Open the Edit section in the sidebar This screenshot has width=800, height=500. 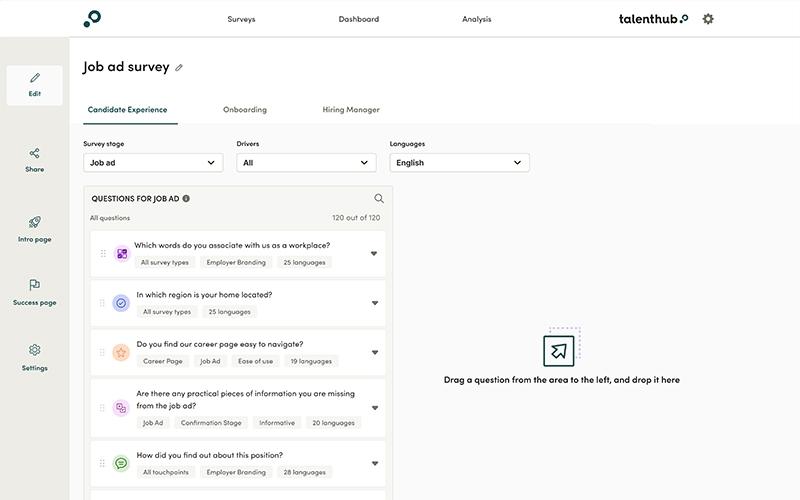point(35,85)
